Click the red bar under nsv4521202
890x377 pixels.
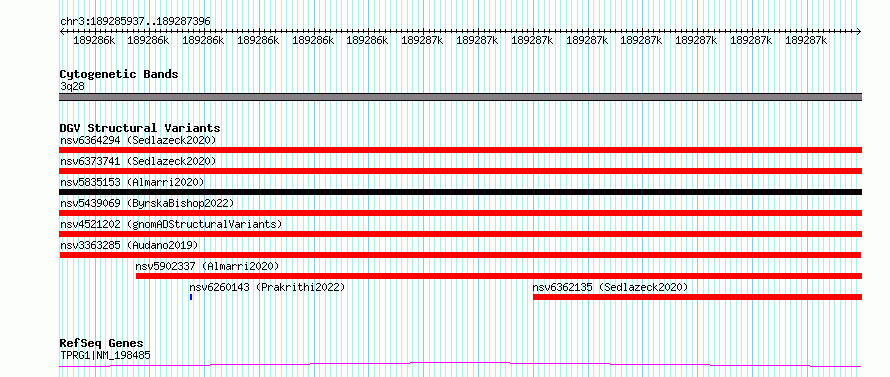coord(460,234)
